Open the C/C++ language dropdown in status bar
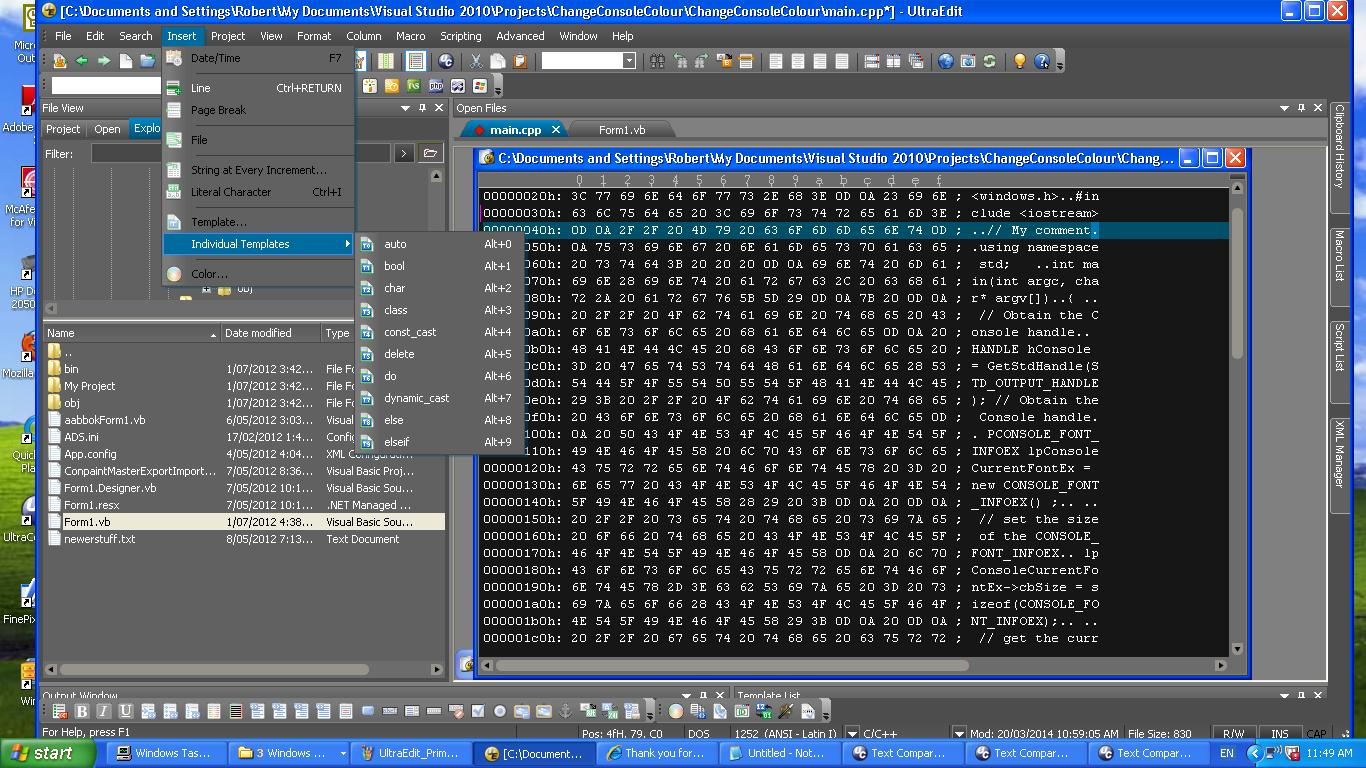Screen dimensions: 1366x768 tap(958, 733)
